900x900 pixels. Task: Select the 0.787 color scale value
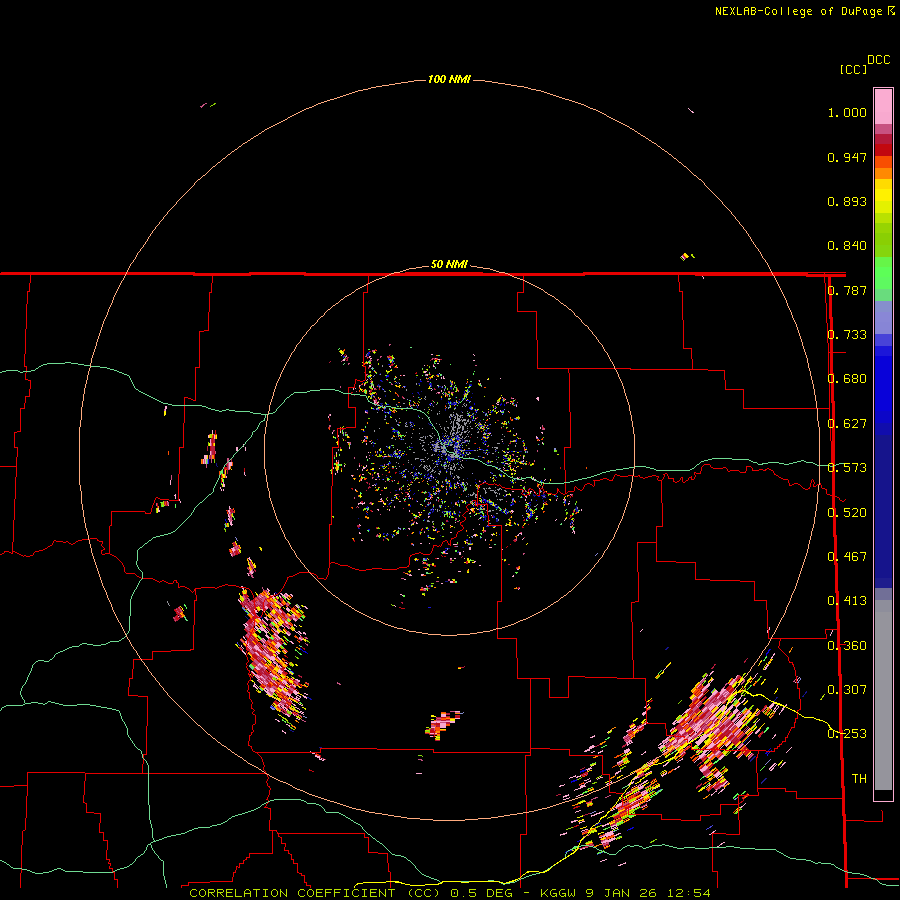coord(847,290)
